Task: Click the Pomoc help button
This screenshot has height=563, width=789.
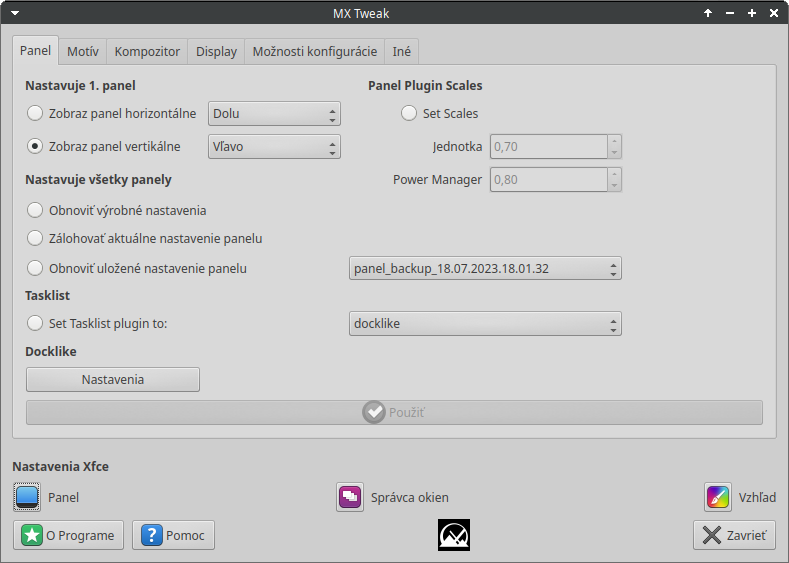Action: [174, 535]
